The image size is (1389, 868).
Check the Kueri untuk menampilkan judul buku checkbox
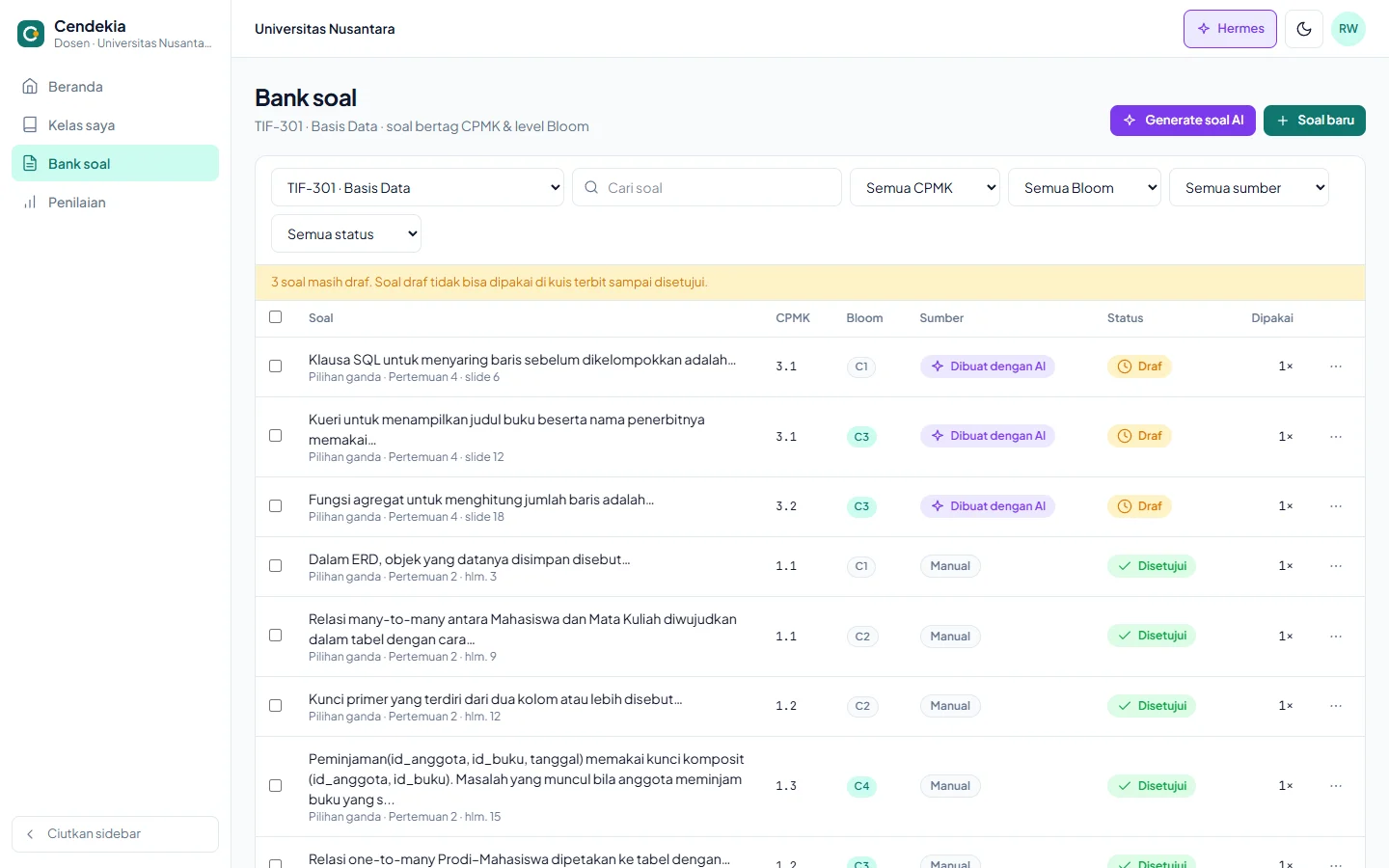click(276, 436)
